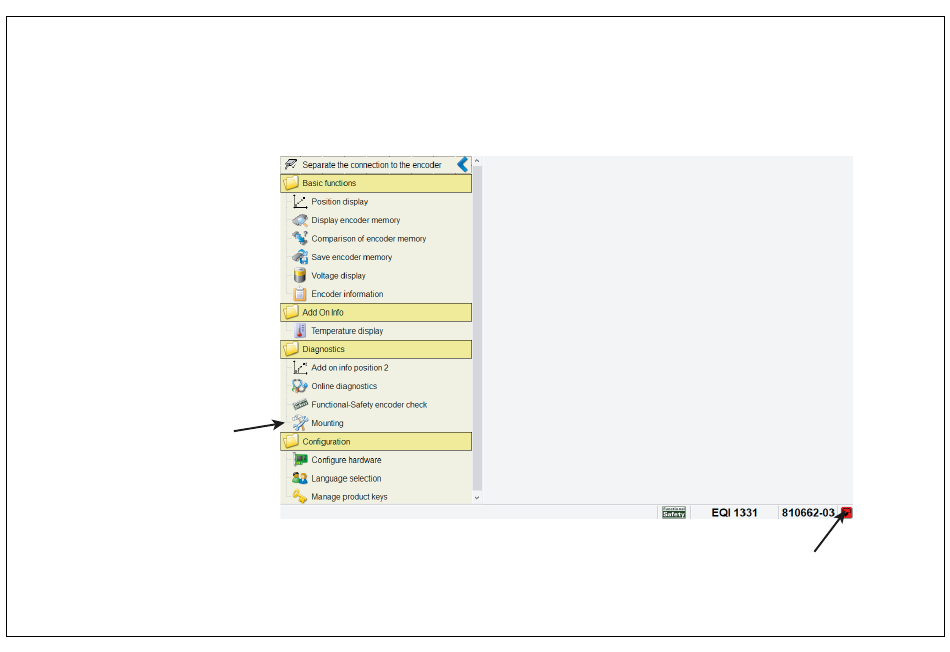This screenshot has height=652, width=950.
Task: Click the Save encoder memory icon
Action: click(x=299, y=257)
